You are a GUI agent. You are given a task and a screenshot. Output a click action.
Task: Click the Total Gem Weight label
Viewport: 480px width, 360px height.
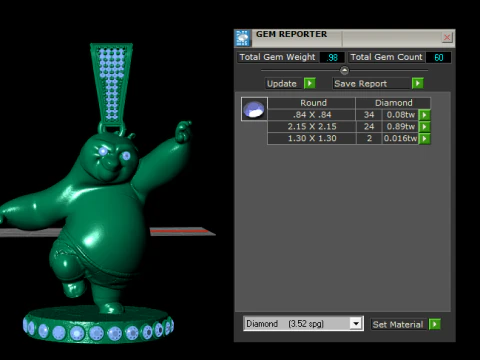[x=277, y=57]
